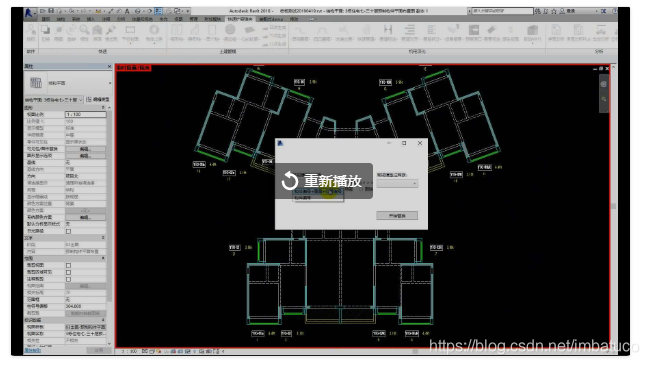Collapse the 范围 section in Properties

103,258
